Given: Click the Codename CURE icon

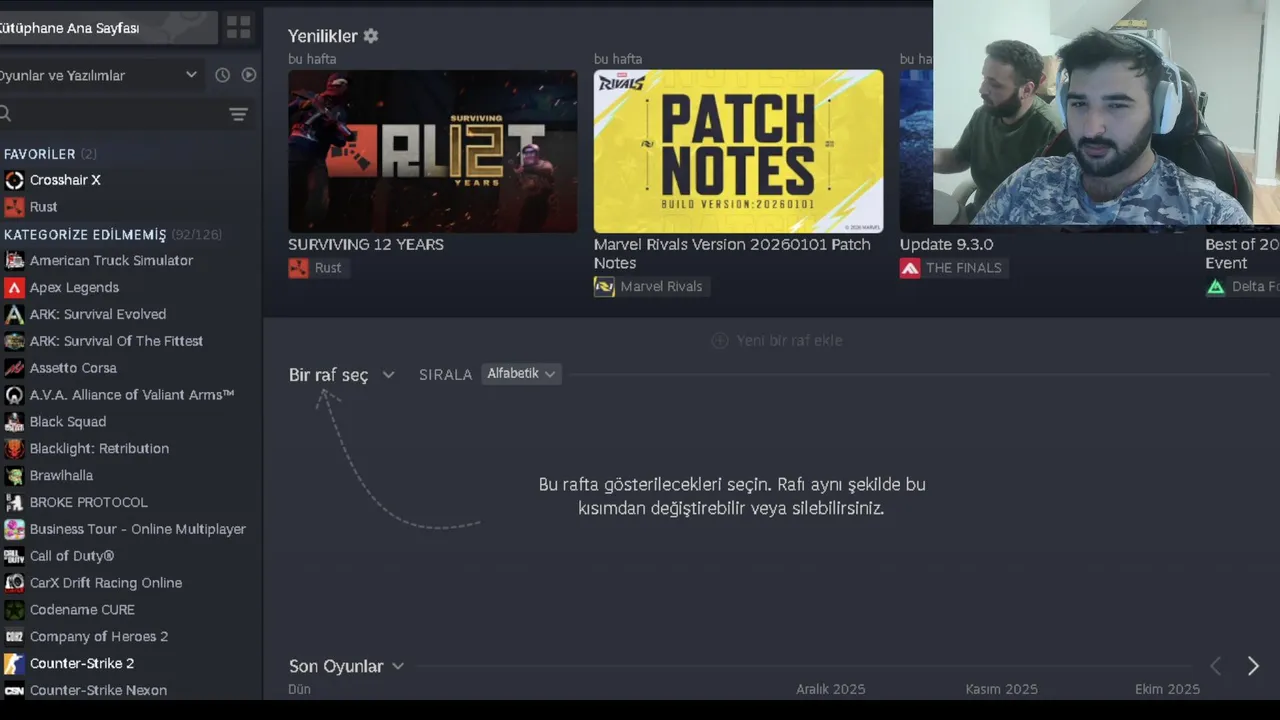Looking at the screenshot, I should coord(14,610).
